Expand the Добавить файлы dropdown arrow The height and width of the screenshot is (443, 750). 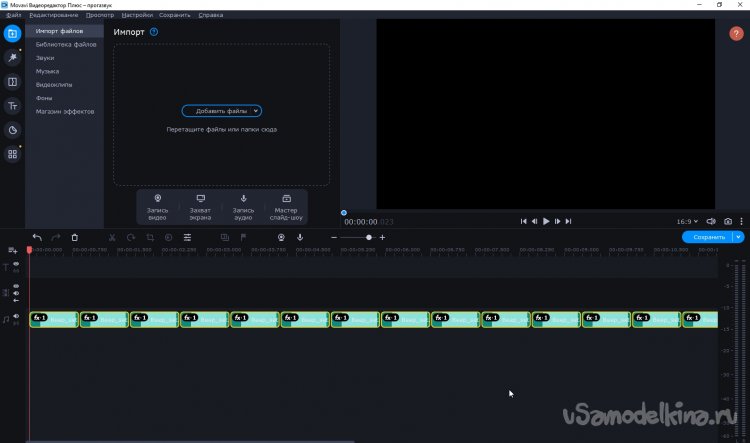point(256,111)
